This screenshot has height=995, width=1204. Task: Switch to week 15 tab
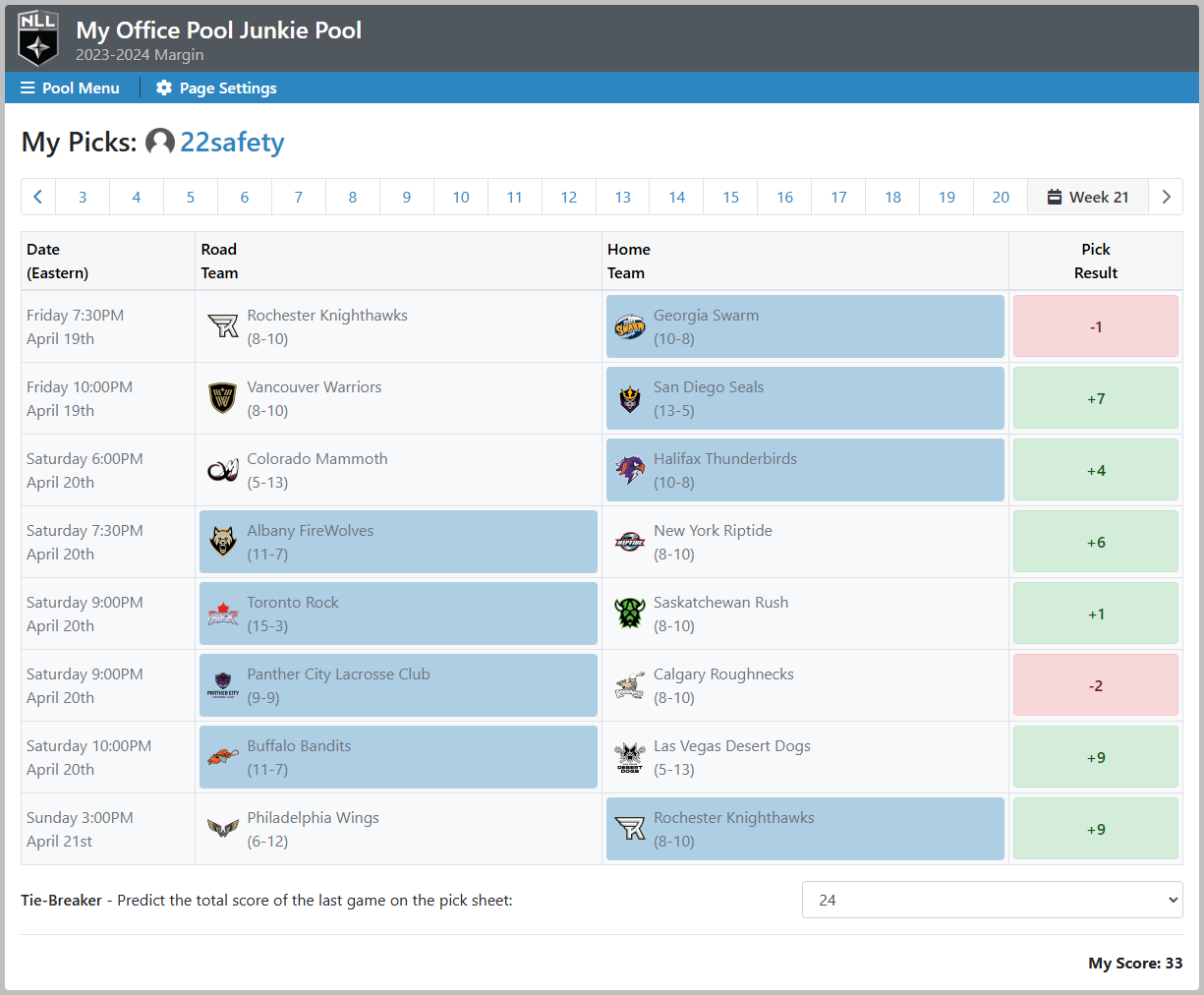click(731, 197)
